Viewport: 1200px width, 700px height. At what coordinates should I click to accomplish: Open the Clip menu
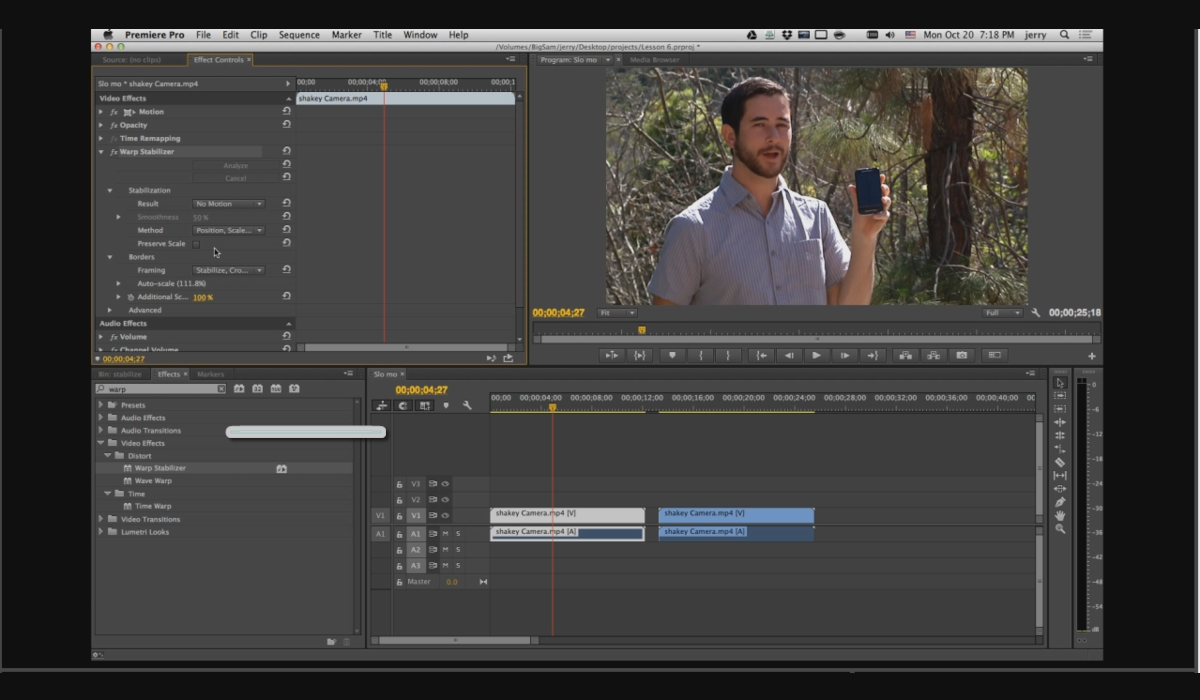coord(259,35)
